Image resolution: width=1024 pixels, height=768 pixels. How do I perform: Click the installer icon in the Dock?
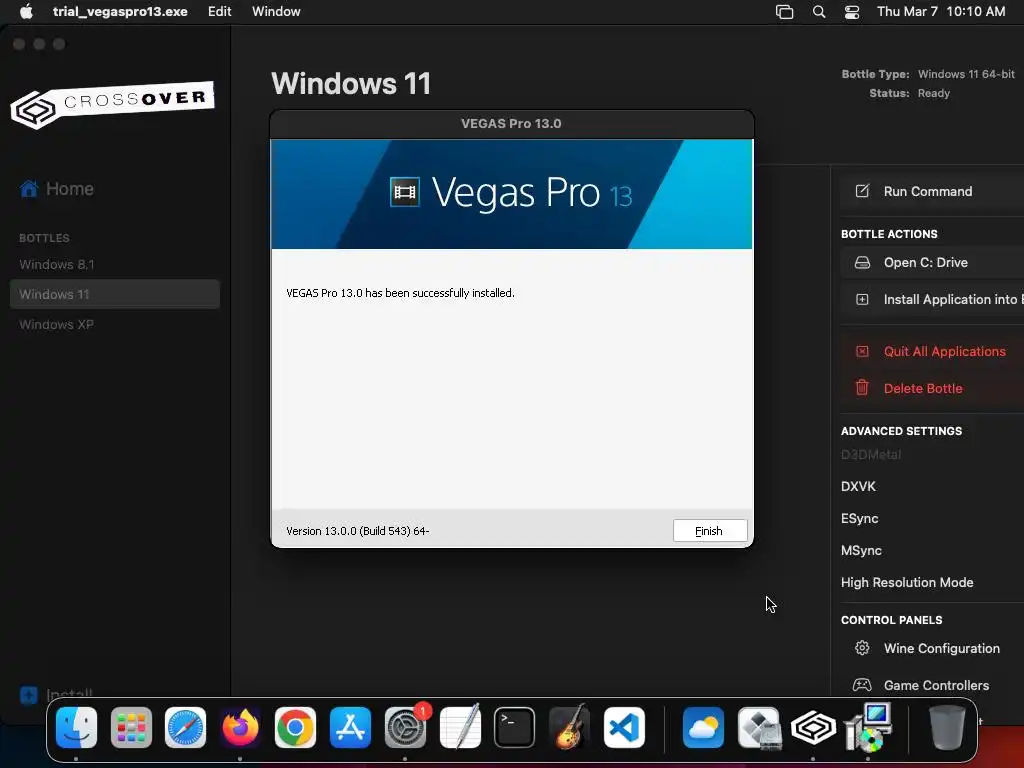coord(869,726)
